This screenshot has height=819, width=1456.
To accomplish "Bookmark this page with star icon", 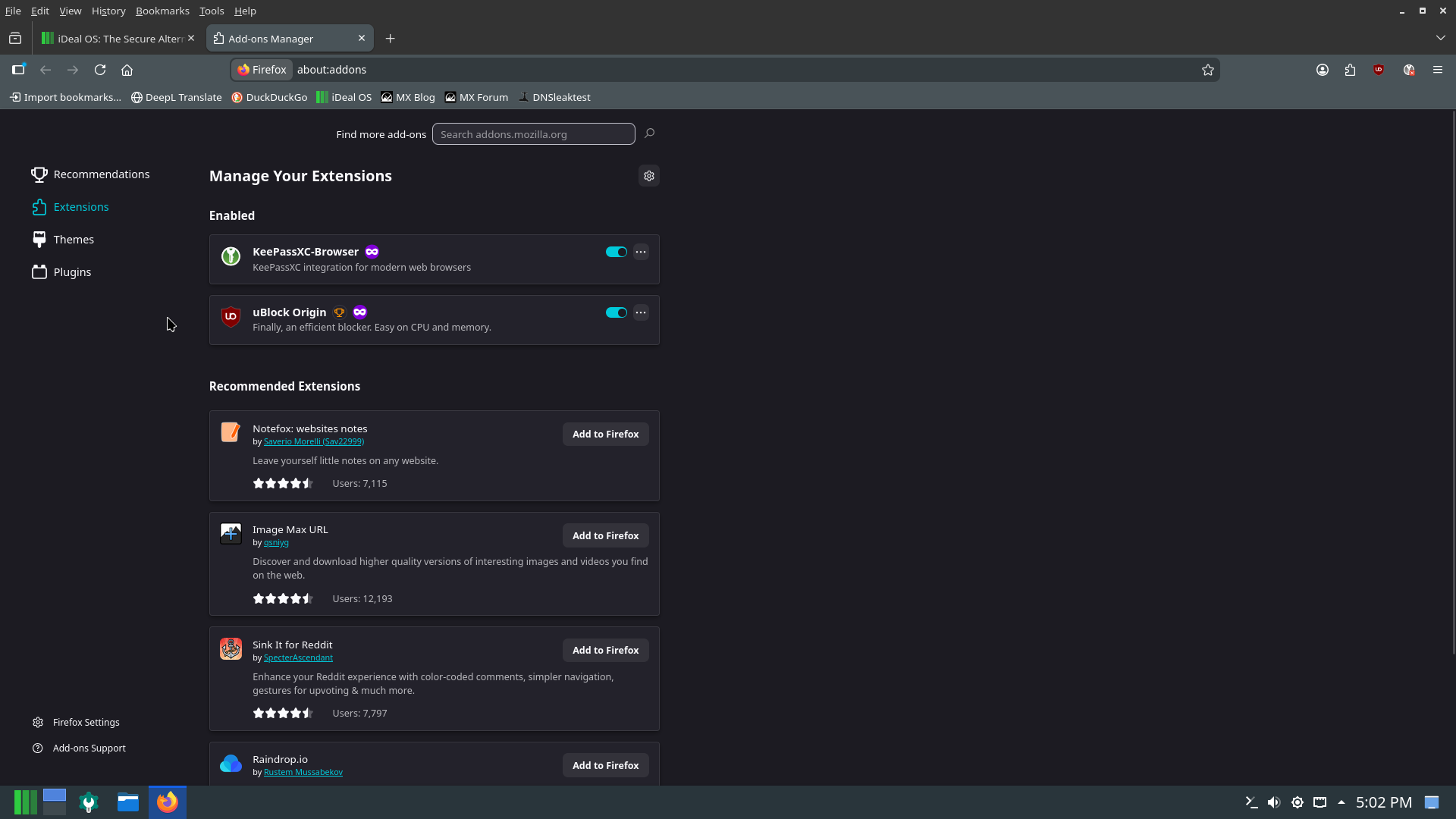I will (x=1208, y=70).
